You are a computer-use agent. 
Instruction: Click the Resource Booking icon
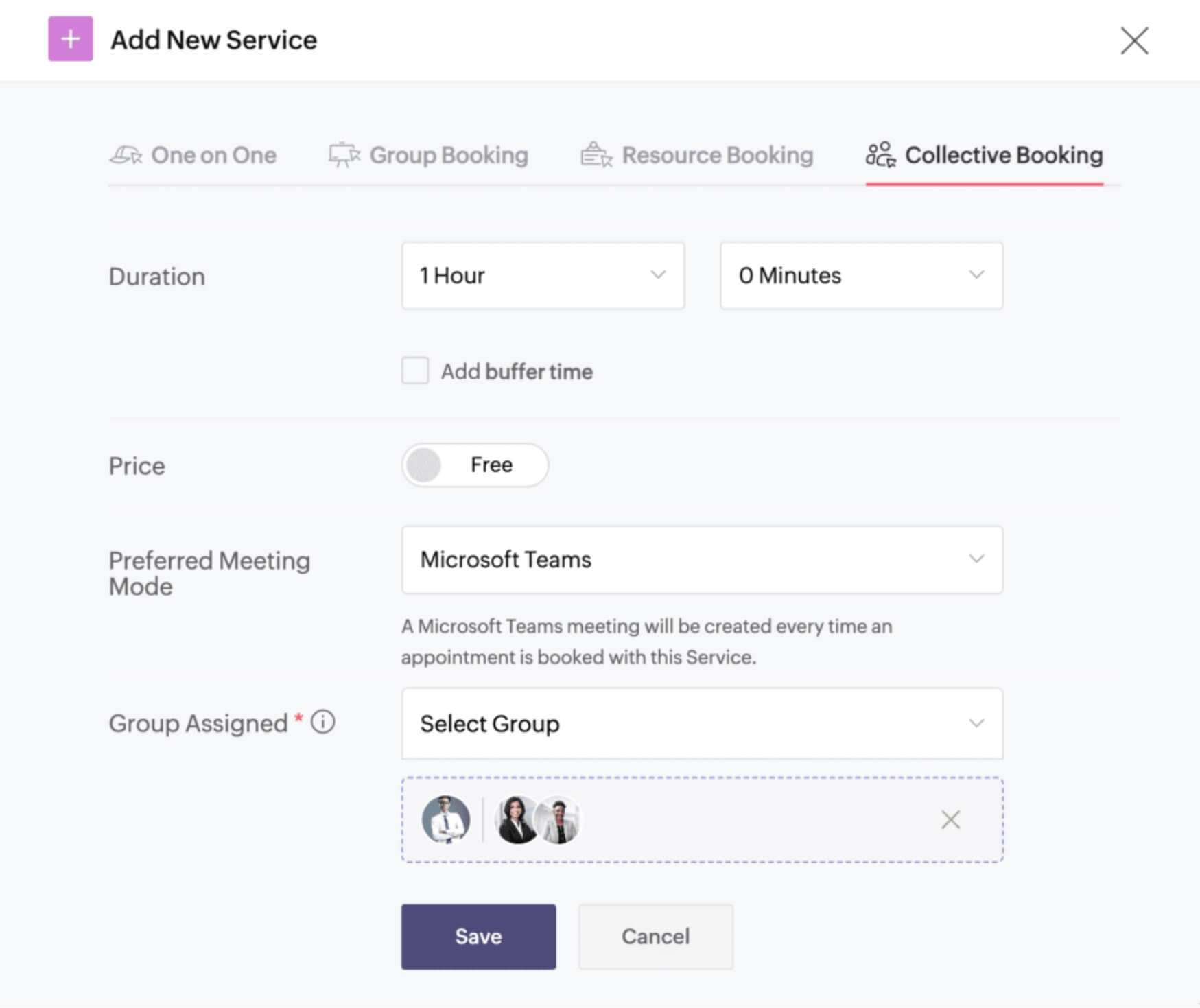click(x=596, y=155)
